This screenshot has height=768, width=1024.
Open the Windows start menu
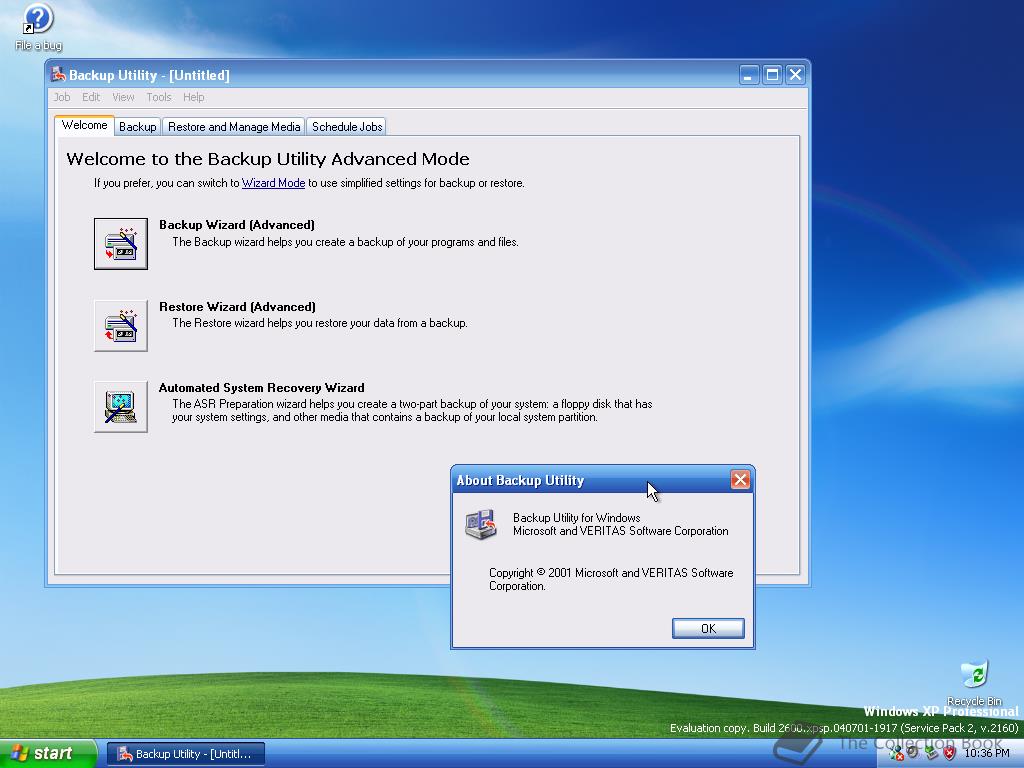(48, 754)
